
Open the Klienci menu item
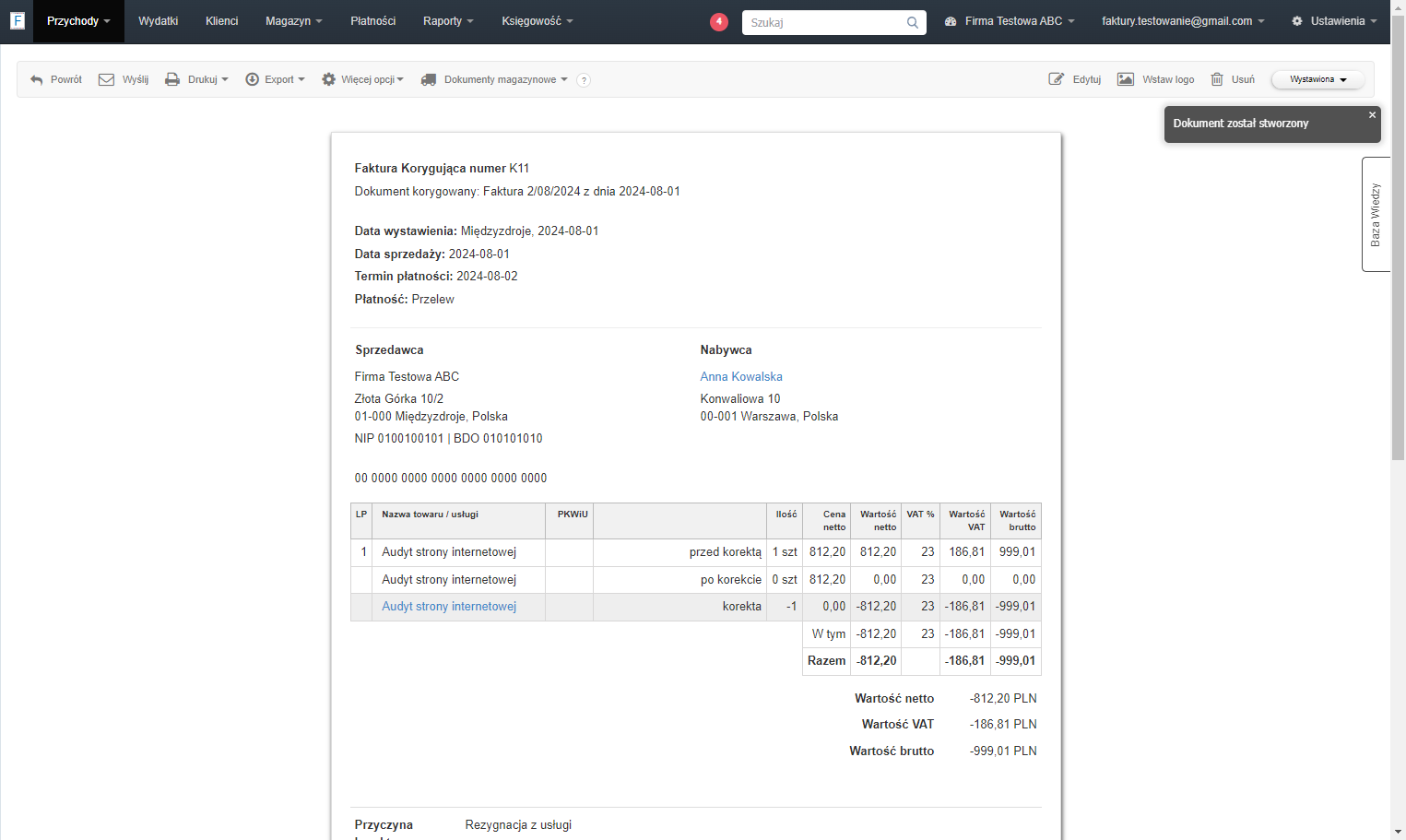[221, 21]
